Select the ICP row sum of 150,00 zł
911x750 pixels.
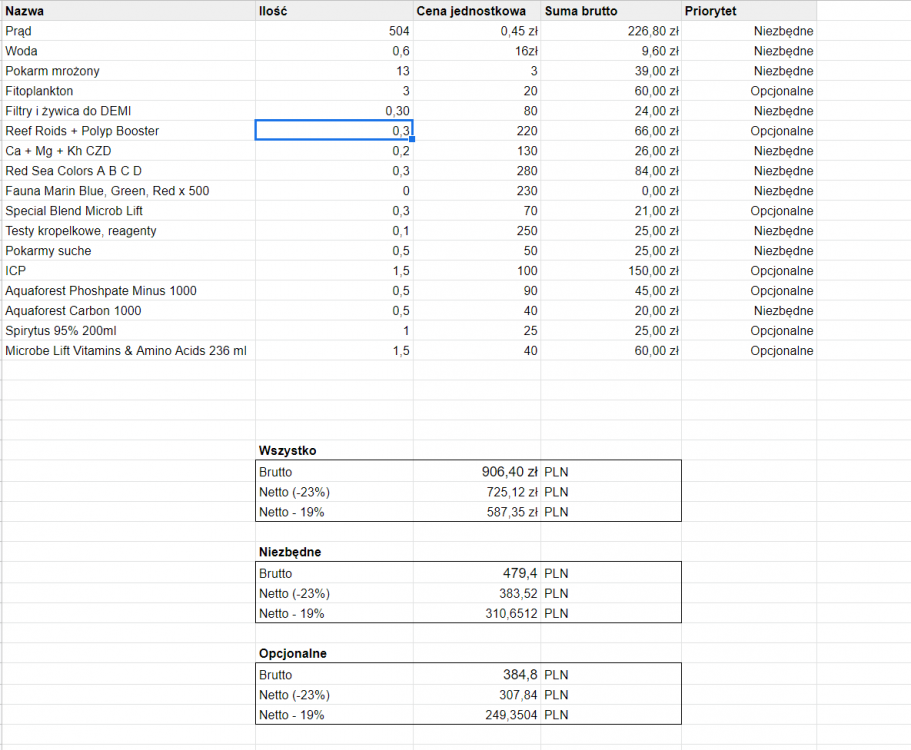(x=611, y=271)
